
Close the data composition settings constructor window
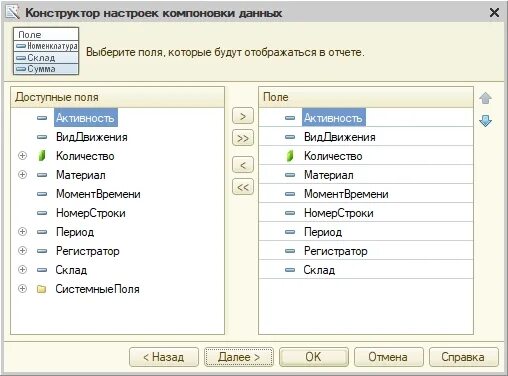pyautogui.click(x=494, y=13)
